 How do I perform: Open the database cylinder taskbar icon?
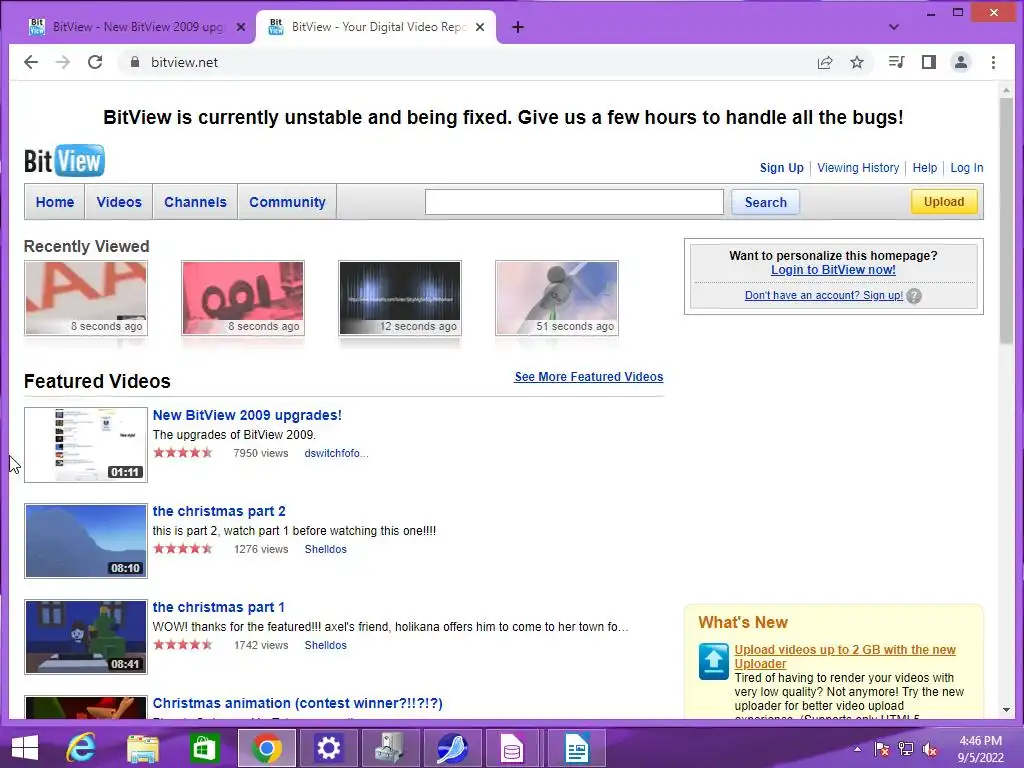coord(511,748)
